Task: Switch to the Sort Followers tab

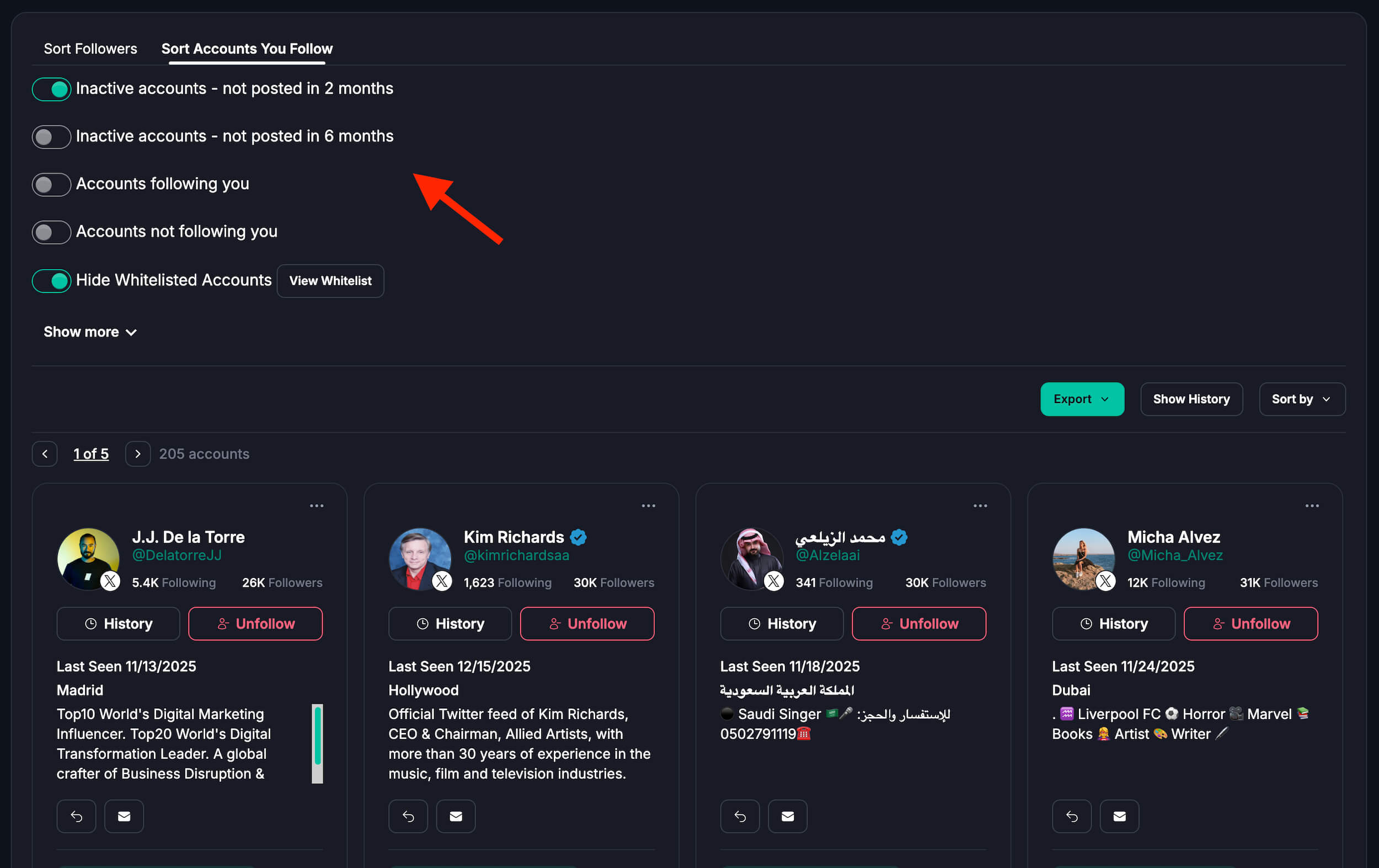Action: (x=90, y=49)
